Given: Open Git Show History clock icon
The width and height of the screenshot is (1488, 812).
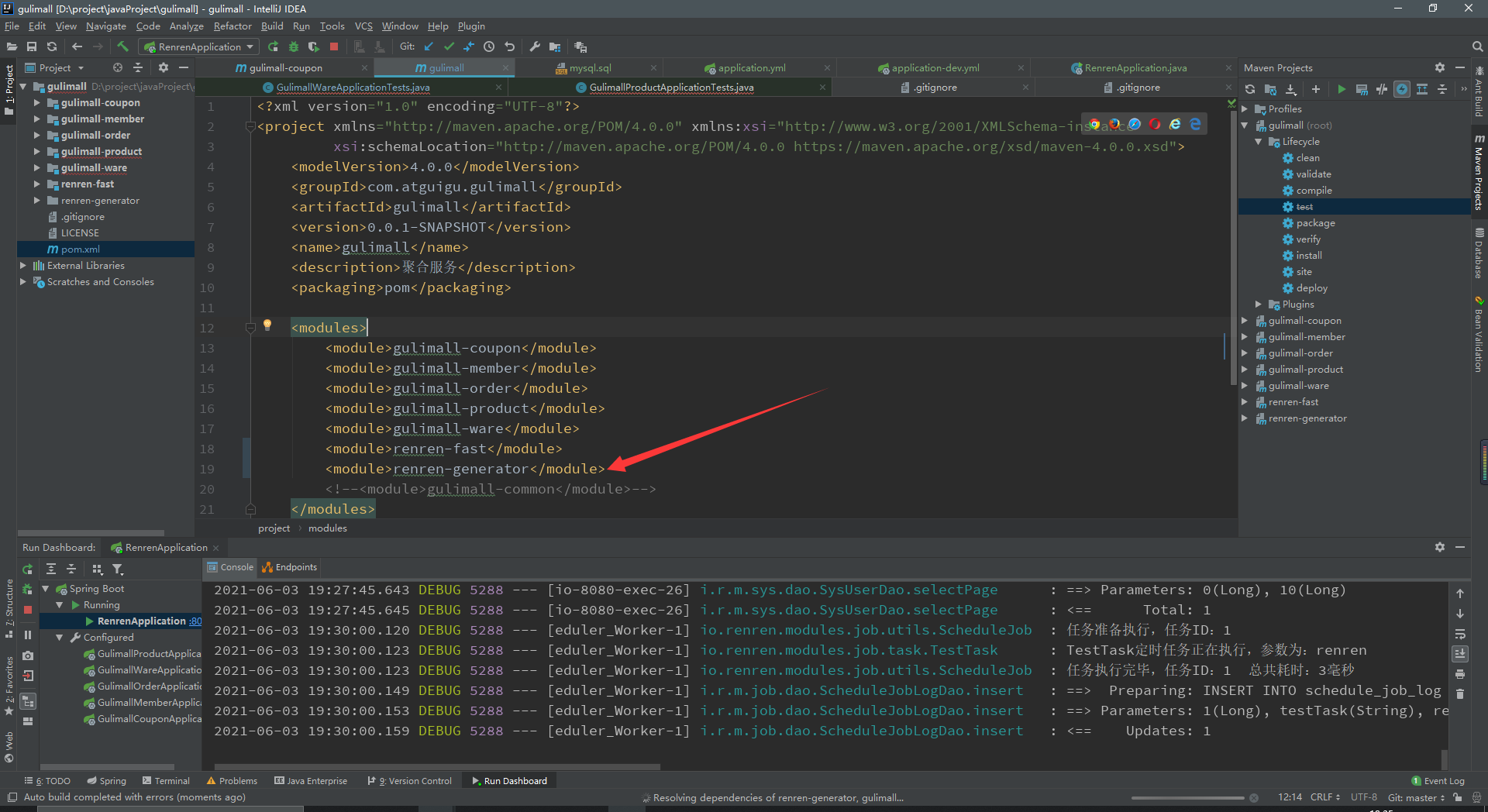Looking at the screenshot, I should 489,46.
